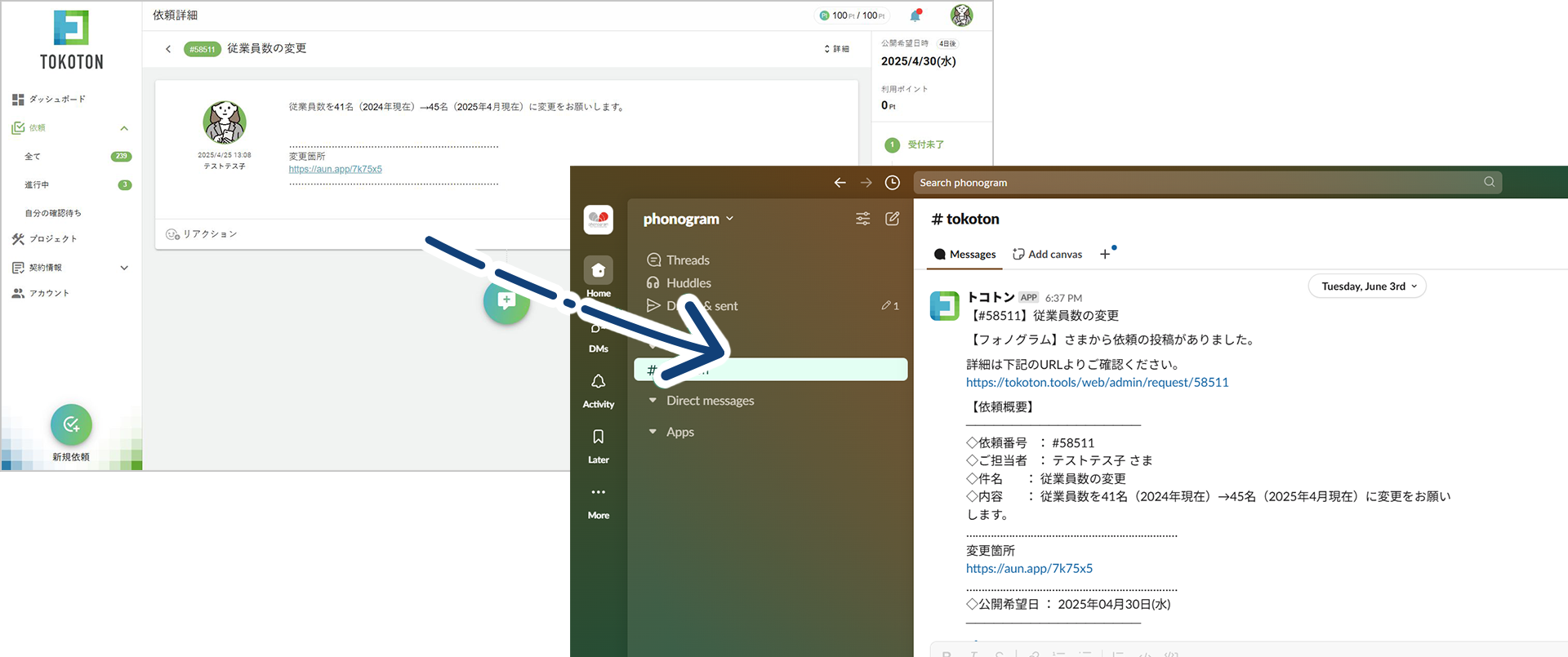
Task: Select Threads in Slack sidebar
Action: pyautogui.click(x=687, y=260)
